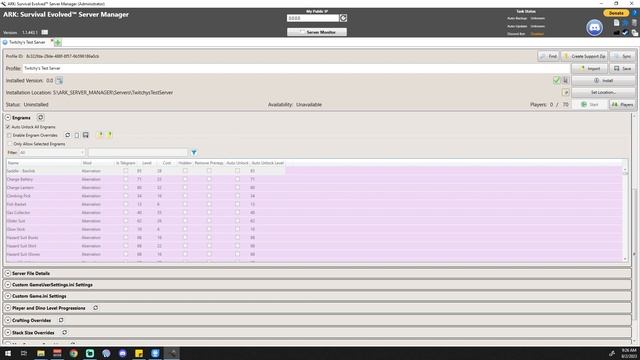Image resolution: width=640 pixels, height=360 pixels.
Task: Sort by Auto Unlock Level column
Action: click(x=268, y=163)
